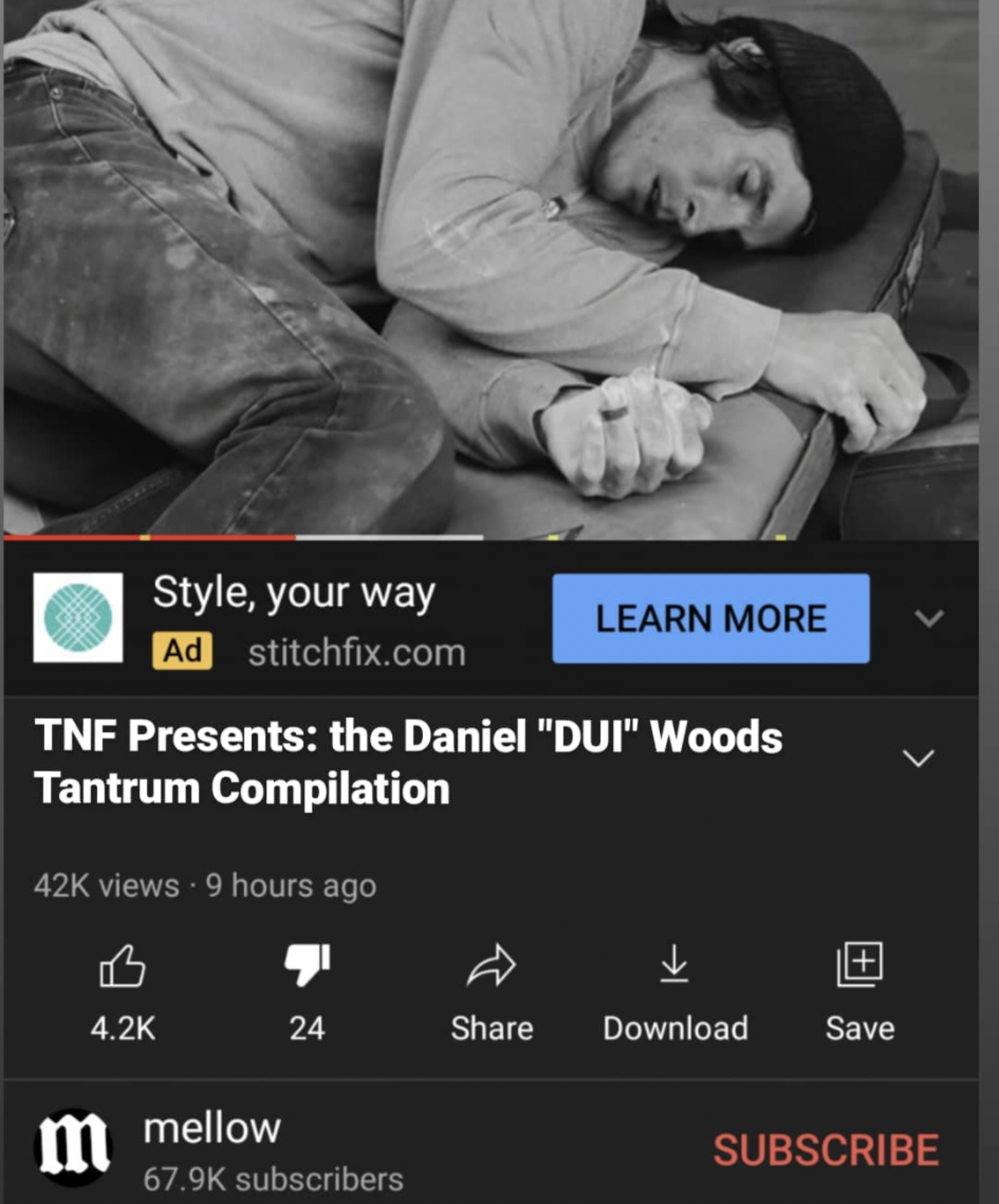
Task: Open the Share arrow icon
Action: coord(491,965)
